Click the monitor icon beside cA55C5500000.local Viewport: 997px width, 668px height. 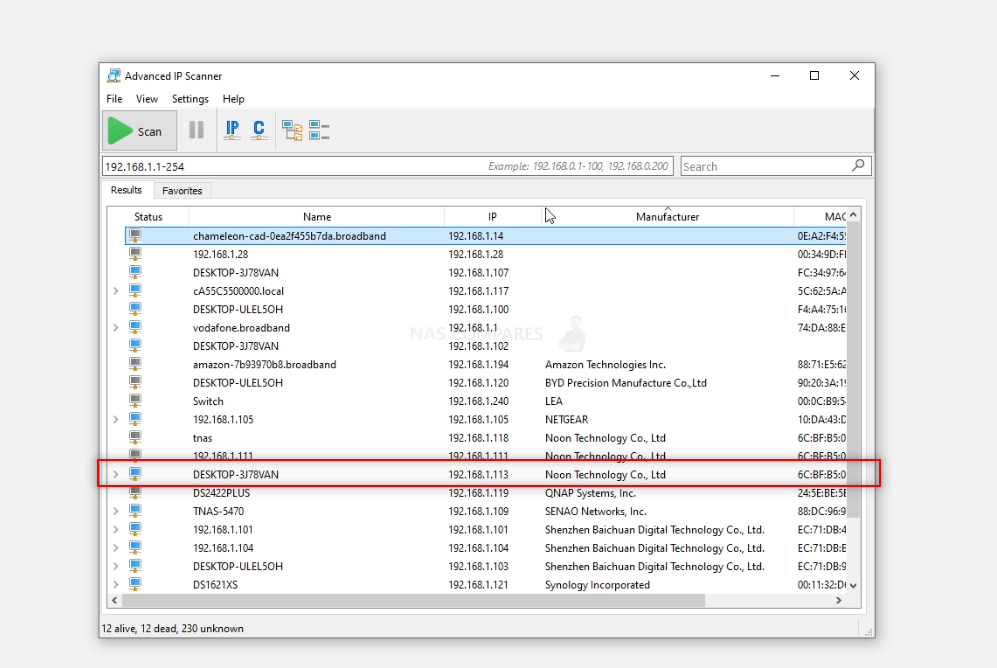click(135, 290)
